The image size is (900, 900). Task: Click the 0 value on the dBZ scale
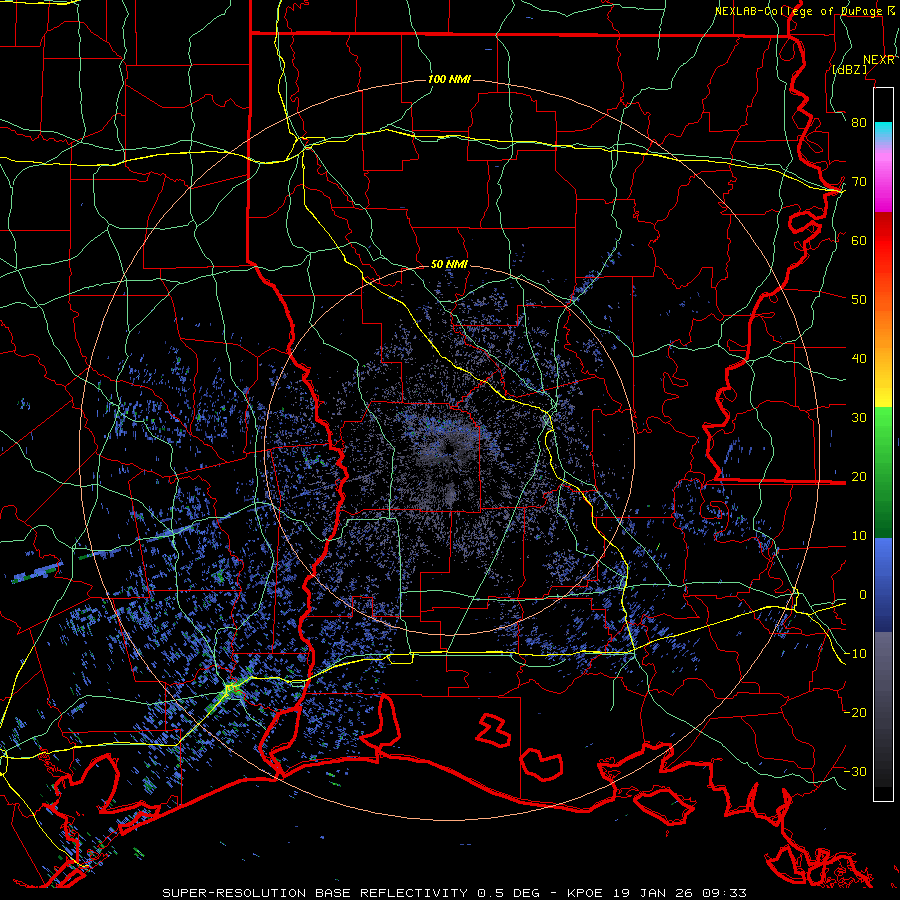pos(862,595)
